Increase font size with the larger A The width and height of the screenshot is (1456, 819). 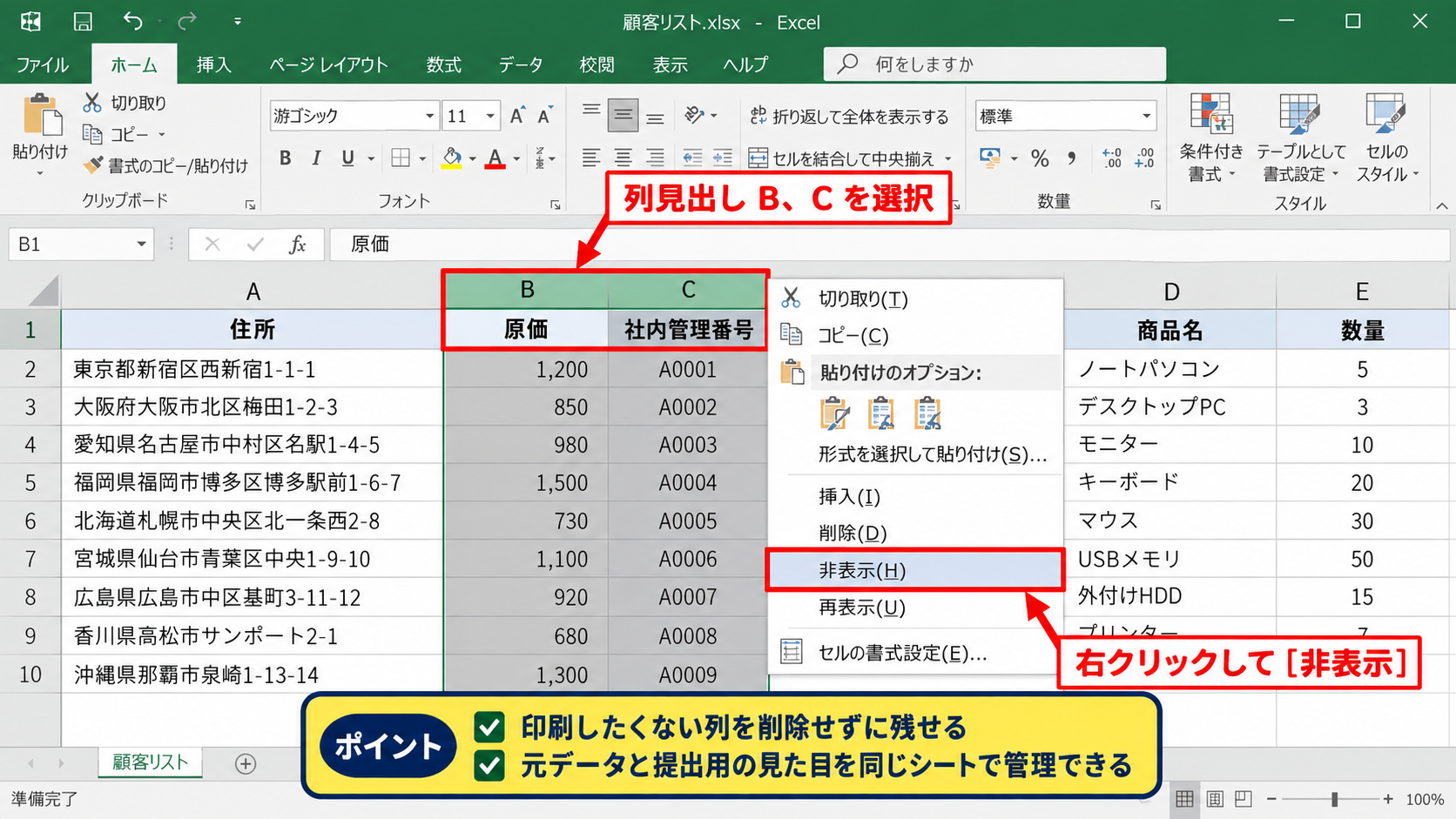[x=518, y=116]
